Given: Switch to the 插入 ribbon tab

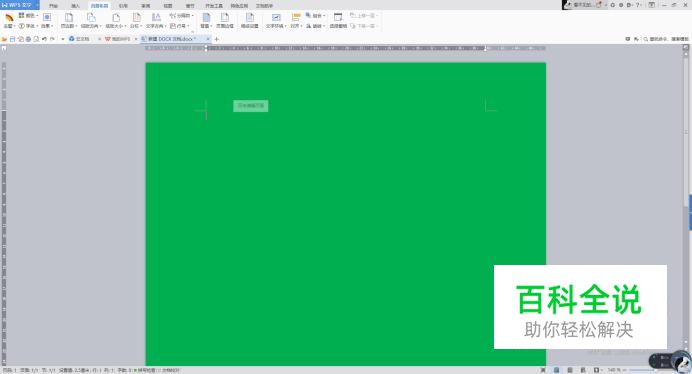Looking at the screenshot, I should click(x=75, y=6).
